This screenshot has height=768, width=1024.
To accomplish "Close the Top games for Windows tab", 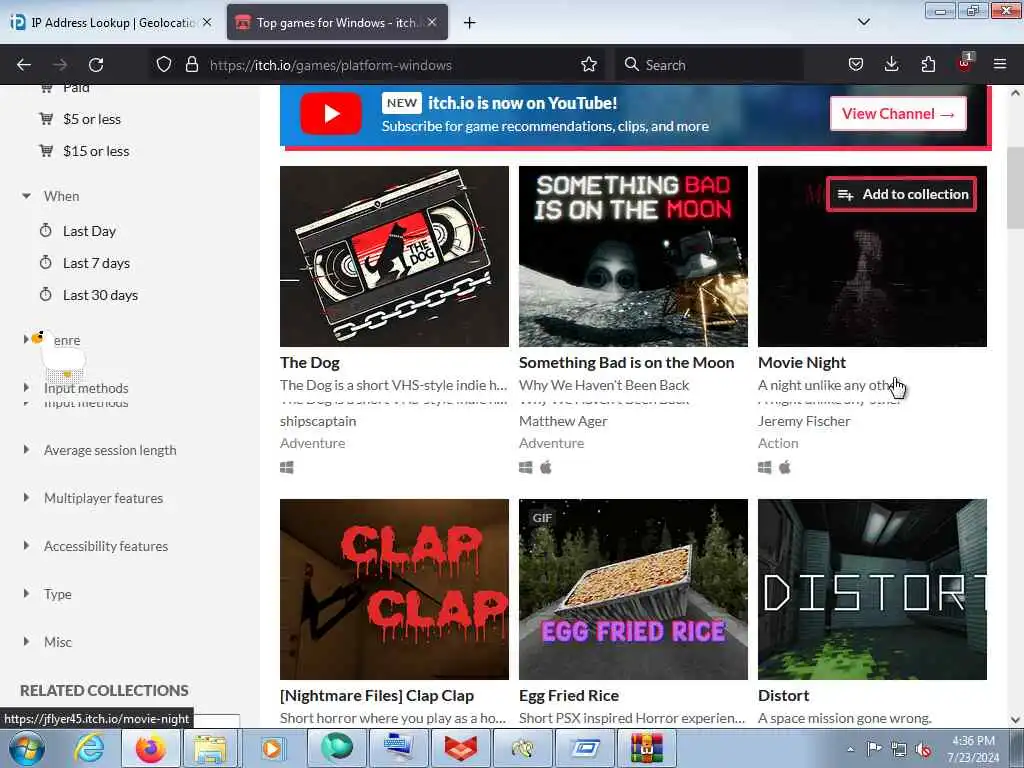I will coord(432,22).
